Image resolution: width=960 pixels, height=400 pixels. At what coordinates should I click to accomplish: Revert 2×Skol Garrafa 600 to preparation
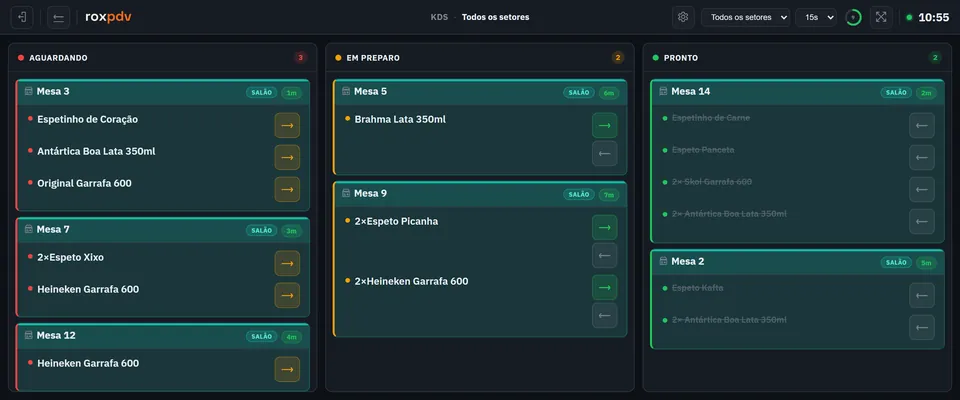(x=921, y=189)
